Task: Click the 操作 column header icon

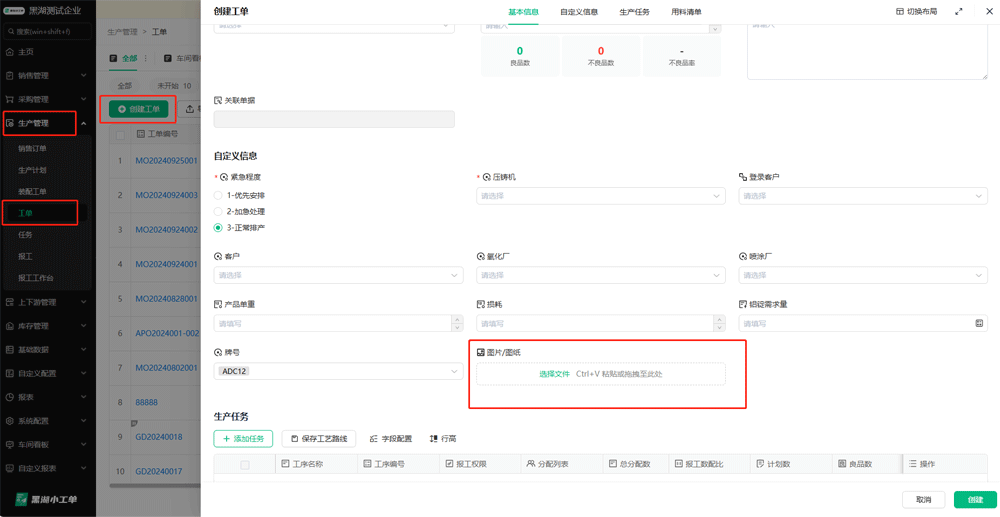Action: click(x=912, y=464)
